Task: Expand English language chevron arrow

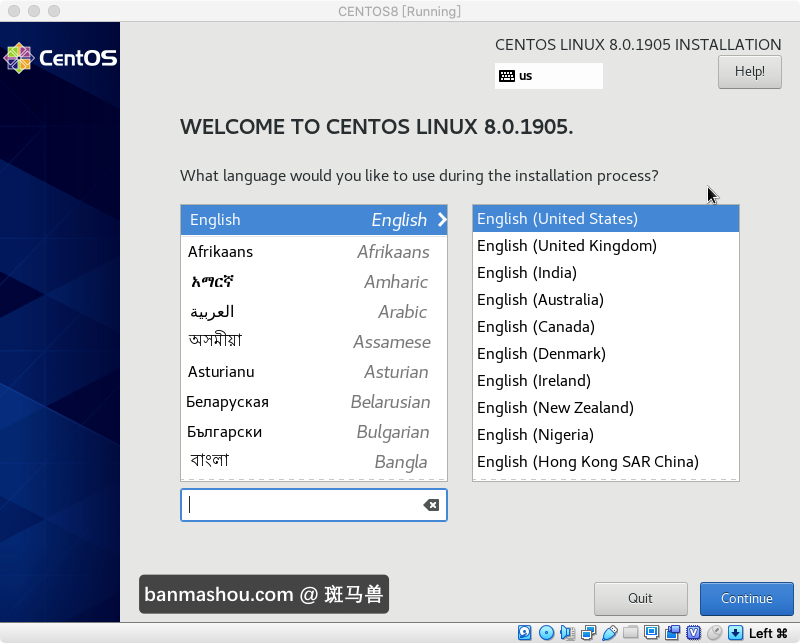Action: pyautogui.click(x=442, y=220)
